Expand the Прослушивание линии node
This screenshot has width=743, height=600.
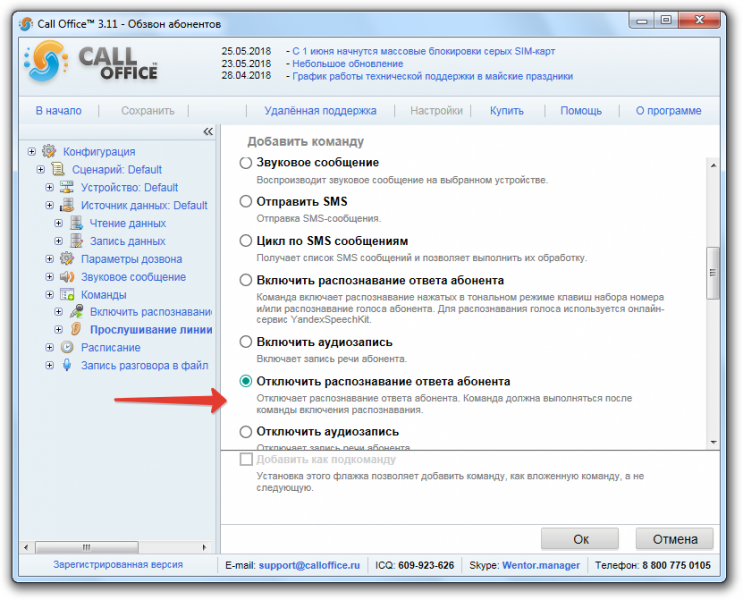click(58, 329)
